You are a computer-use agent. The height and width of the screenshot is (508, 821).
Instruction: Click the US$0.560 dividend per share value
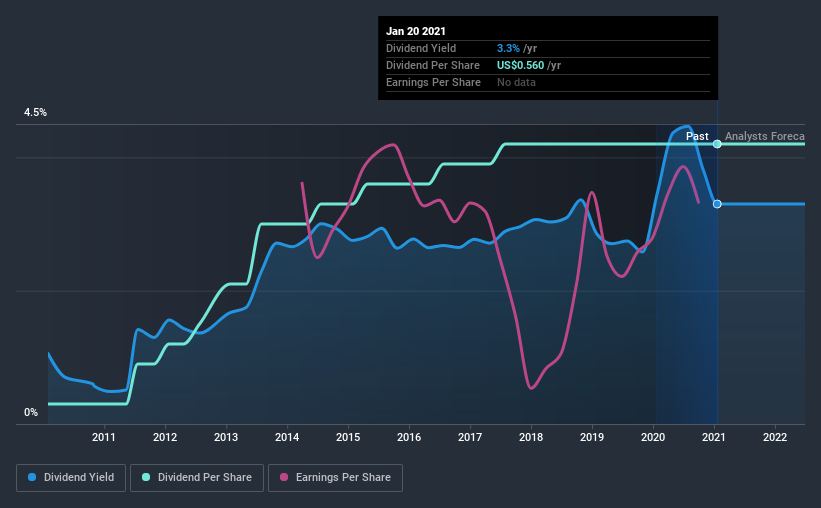pos(520,65)
